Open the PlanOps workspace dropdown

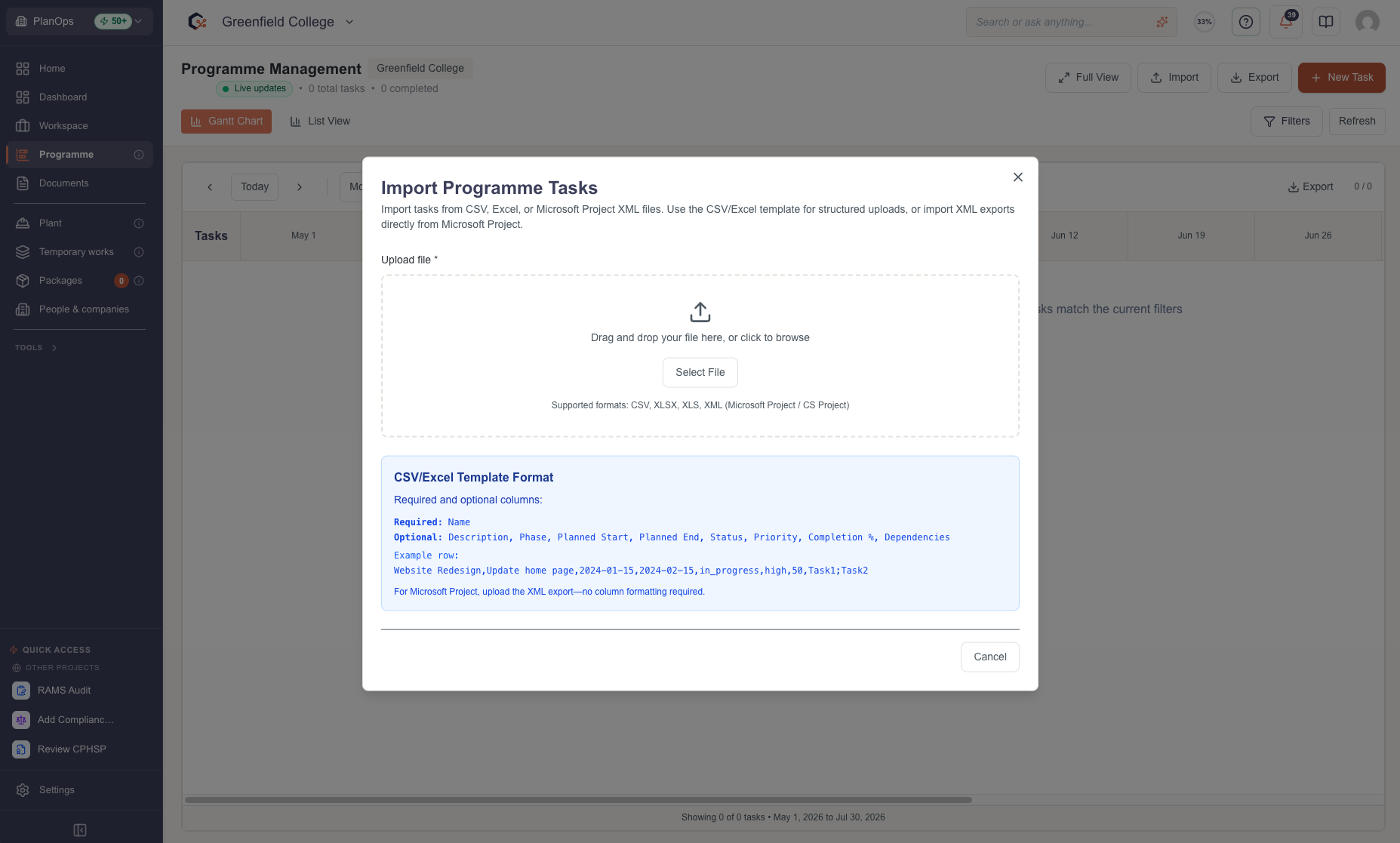pos(80,21)
